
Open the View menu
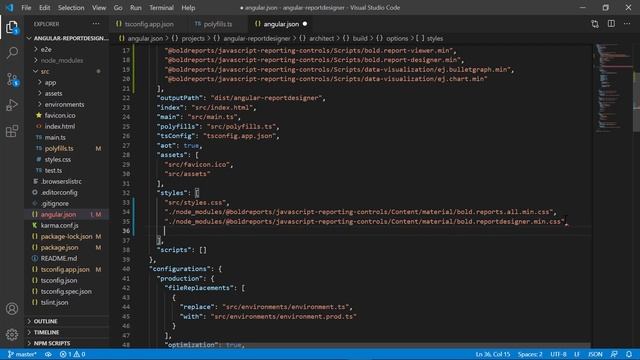tap(99, 8)
